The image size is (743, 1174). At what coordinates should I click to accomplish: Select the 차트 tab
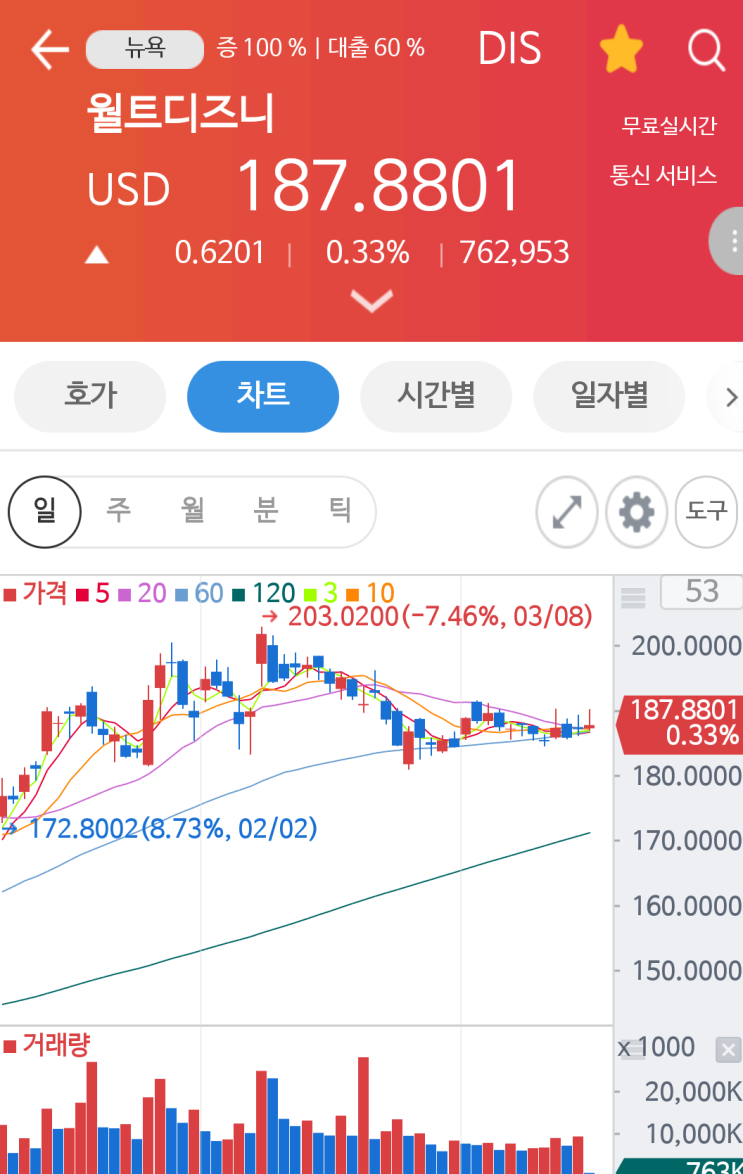click(263, 396)
